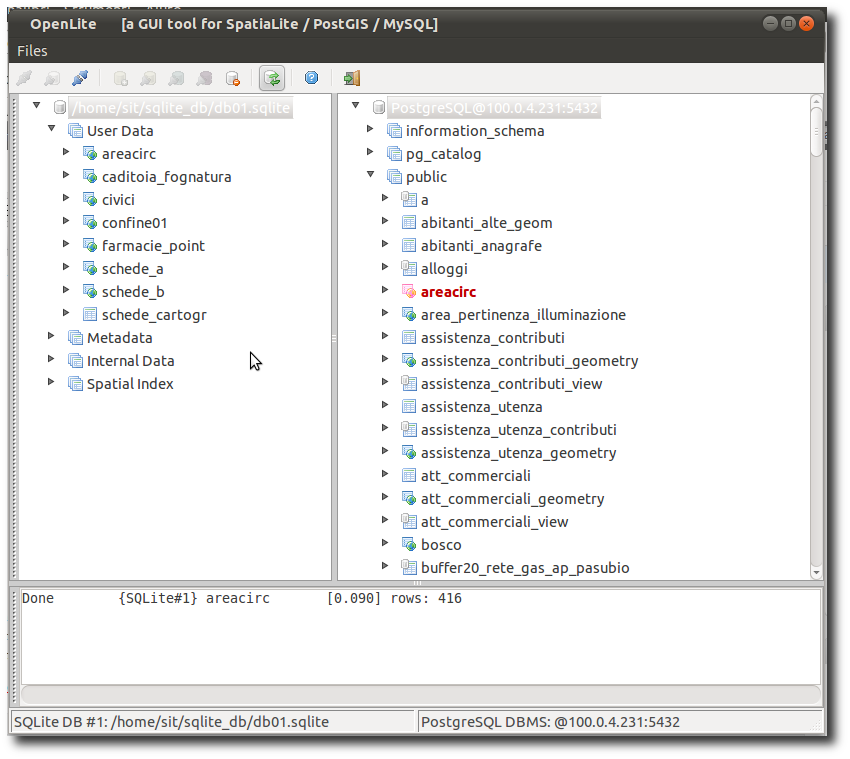Click the blue connect plug toolbar icon
Screen dimensions: 850x759
(80, 78)
